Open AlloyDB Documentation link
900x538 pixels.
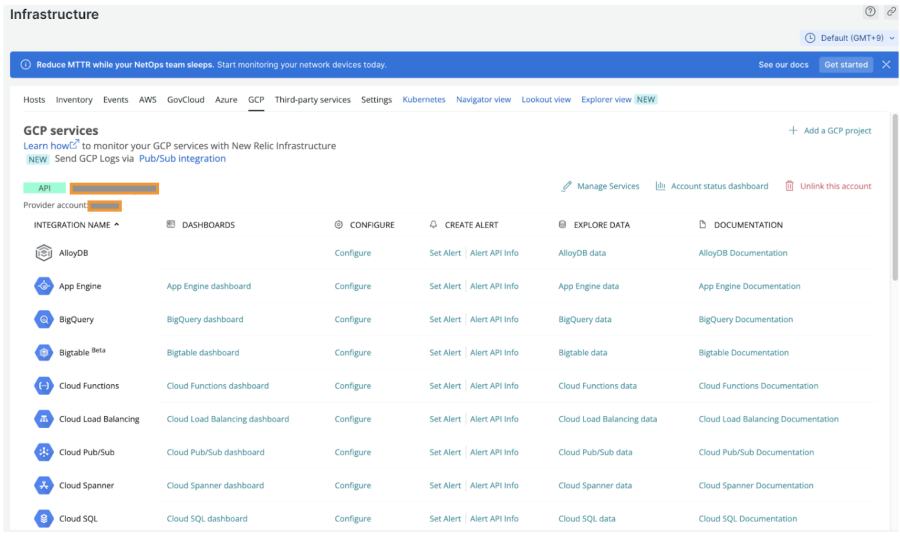[743, 253]
